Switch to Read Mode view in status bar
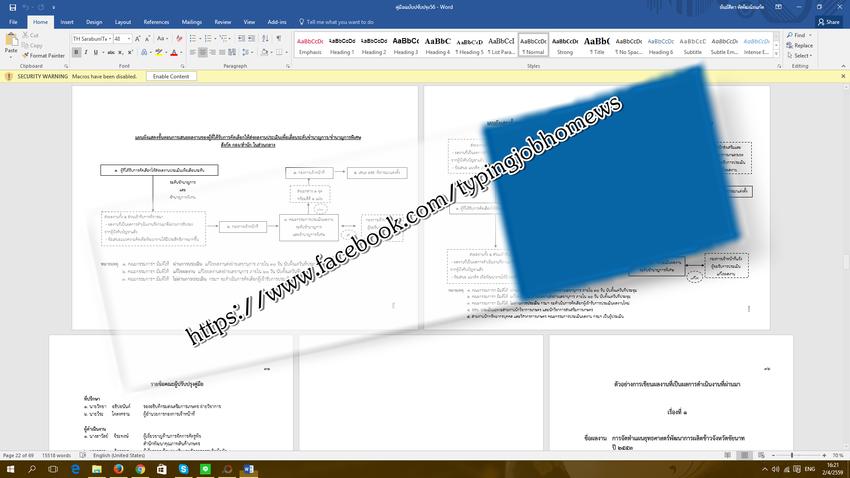Screen dimensions: 850x478 pos(727,455)
